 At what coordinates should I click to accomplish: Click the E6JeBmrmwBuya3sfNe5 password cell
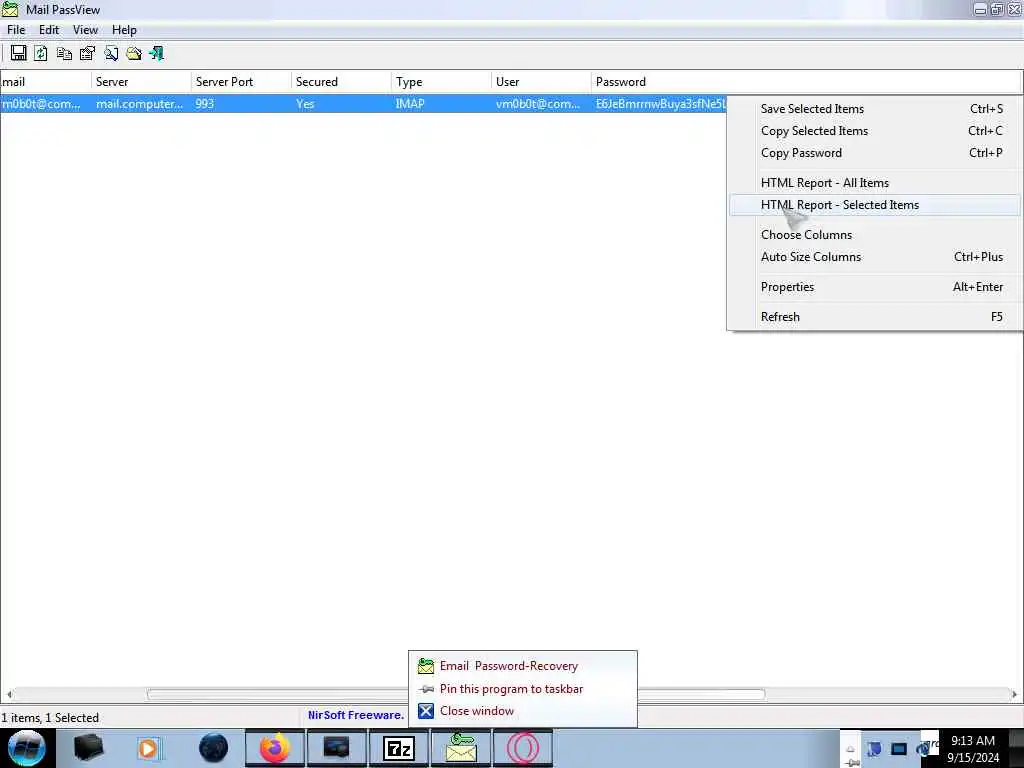point(660,104)
